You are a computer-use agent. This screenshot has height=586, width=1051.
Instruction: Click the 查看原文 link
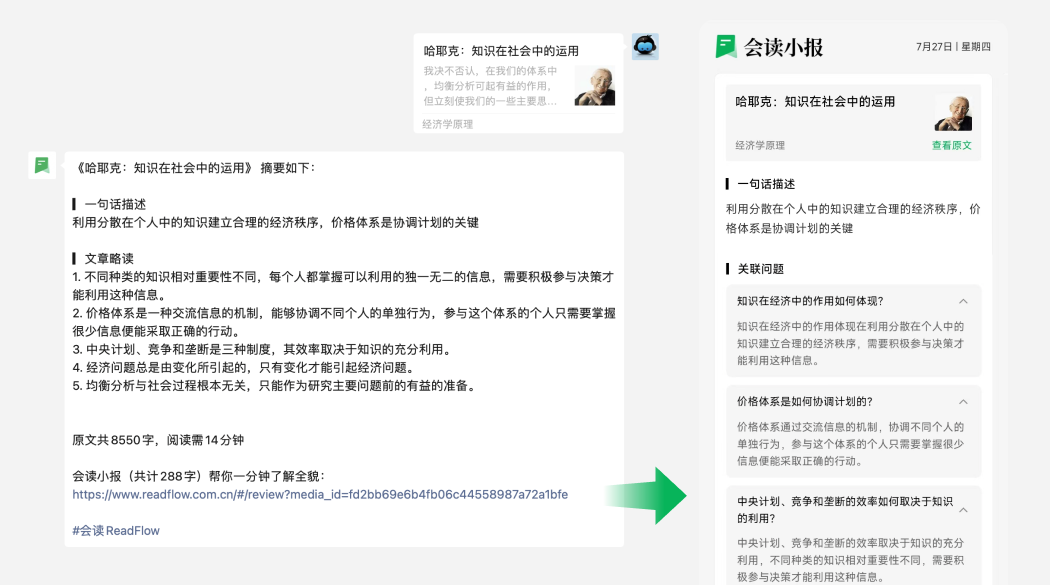tap(951, 145)
